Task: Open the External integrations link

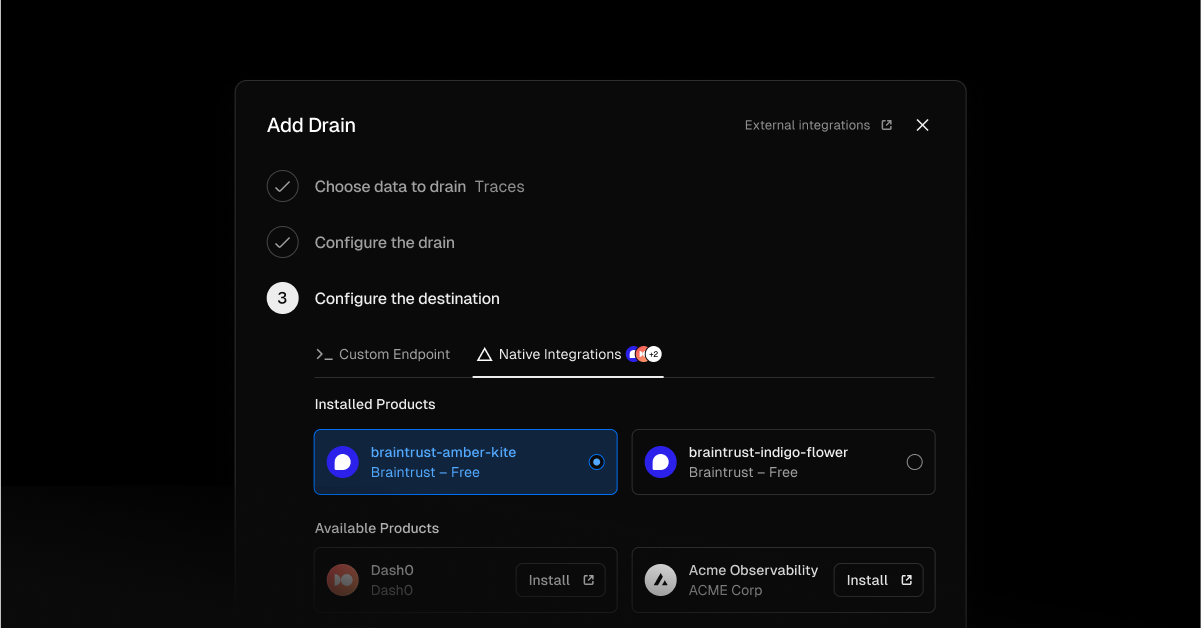Action: coord(806,125)
